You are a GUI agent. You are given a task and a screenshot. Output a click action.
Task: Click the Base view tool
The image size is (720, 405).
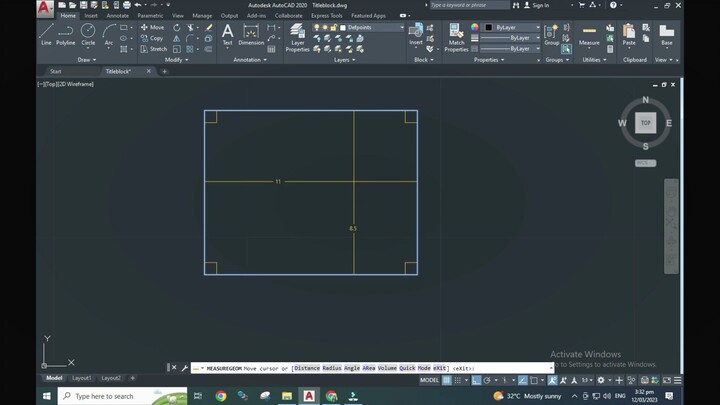667,35
